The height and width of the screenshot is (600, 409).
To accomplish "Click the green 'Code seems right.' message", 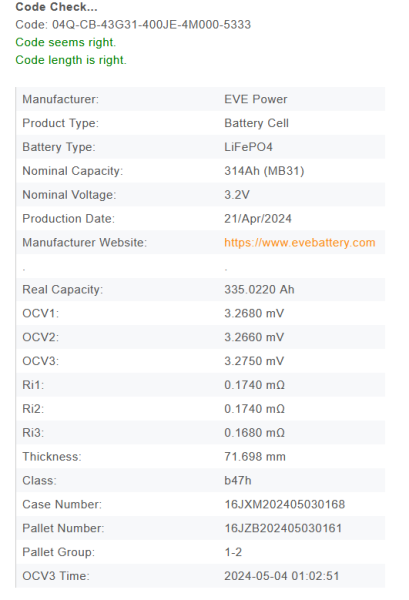I will click(x=65, y=42).
